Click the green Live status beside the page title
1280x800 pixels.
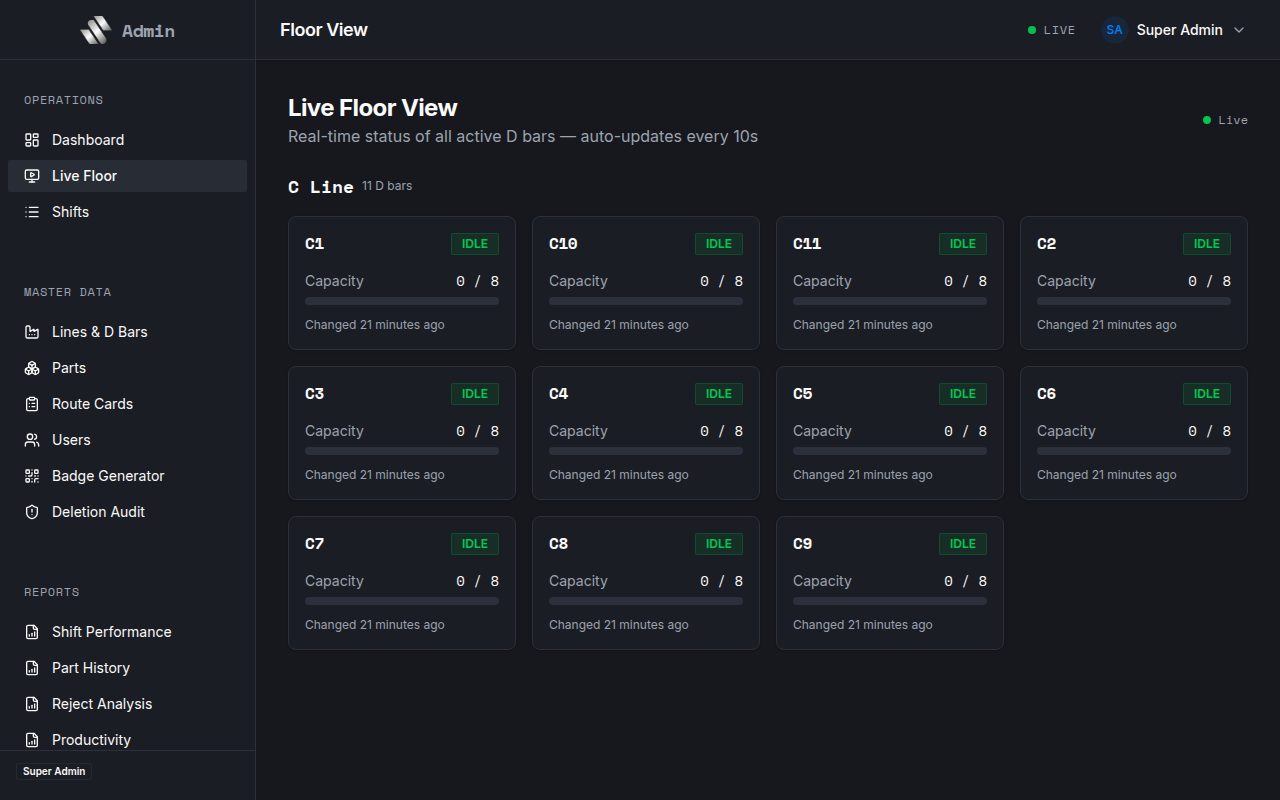[x=1225, y=120]
